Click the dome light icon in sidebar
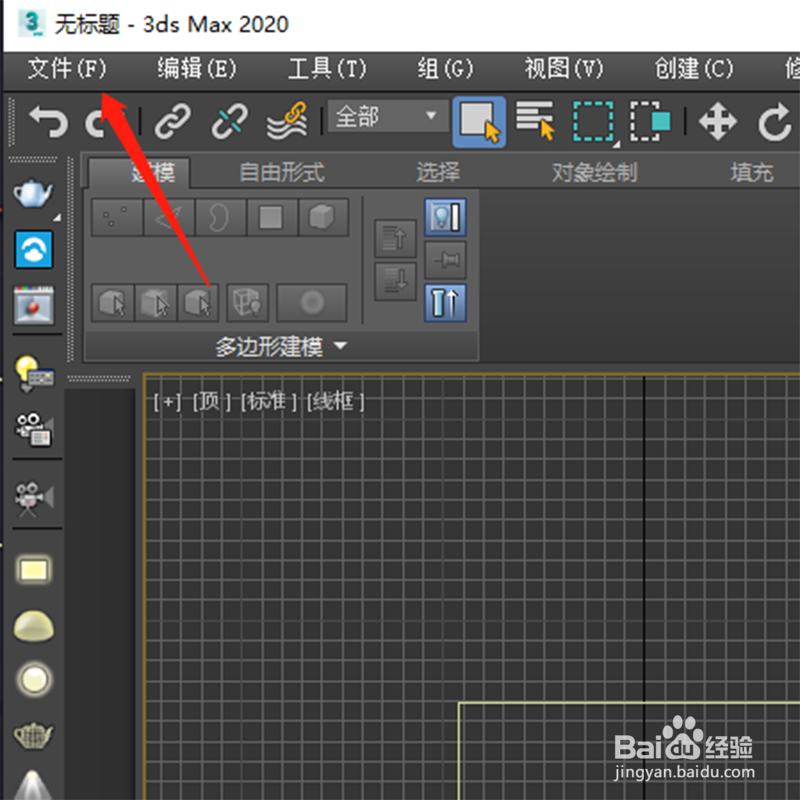 [x=34, y=626]
